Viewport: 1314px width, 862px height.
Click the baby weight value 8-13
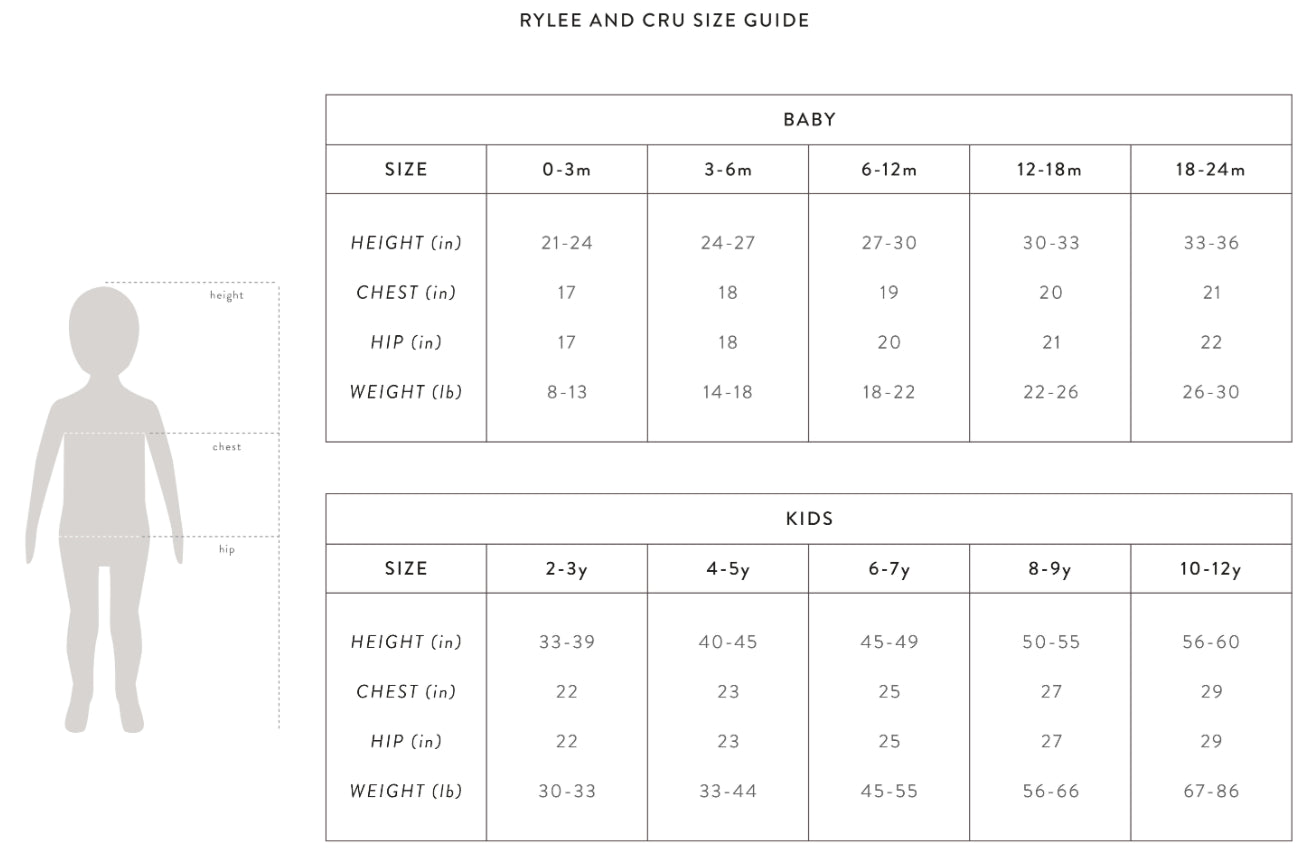pos(567,392)
